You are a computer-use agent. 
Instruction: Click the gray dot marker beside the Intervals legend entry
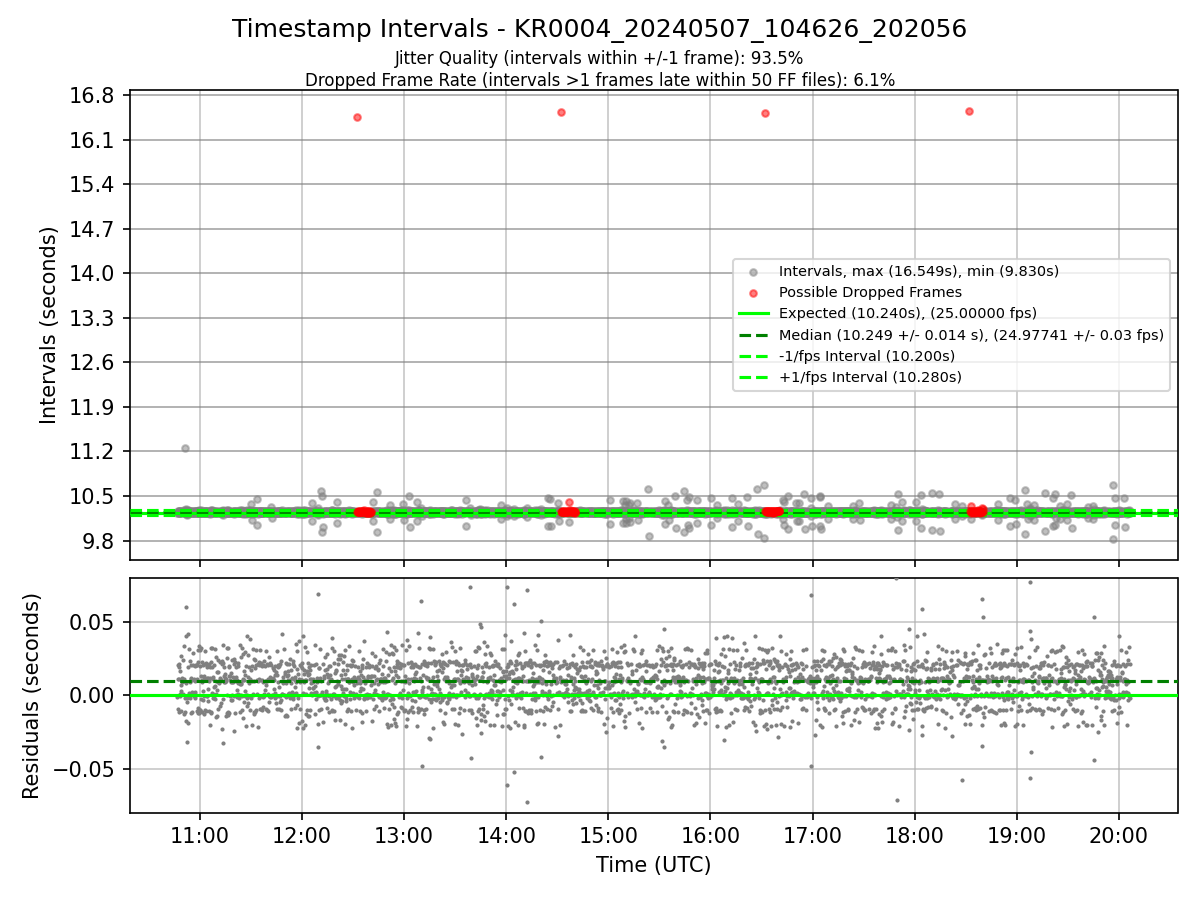[753, 271]
